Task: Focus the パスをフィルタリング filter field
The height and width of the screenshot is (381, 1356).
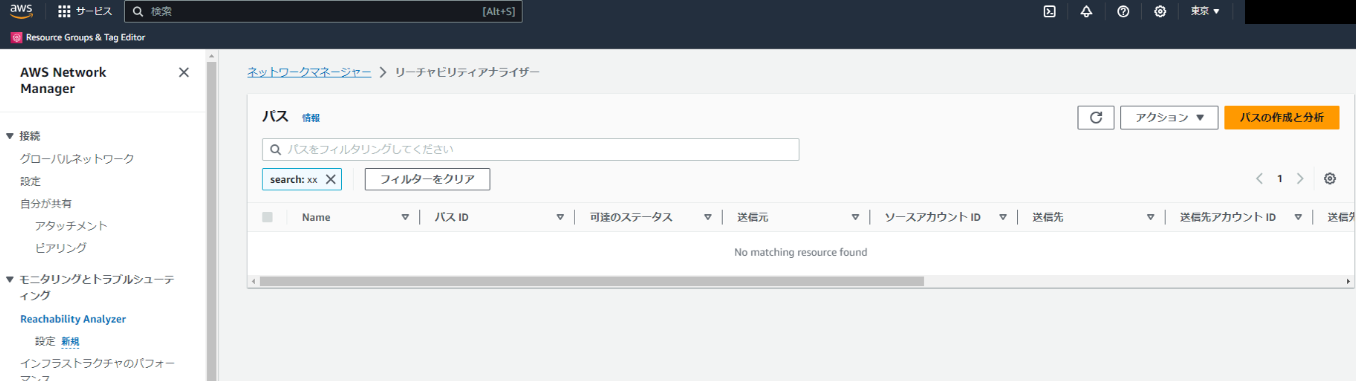Action: coord(530,149)
